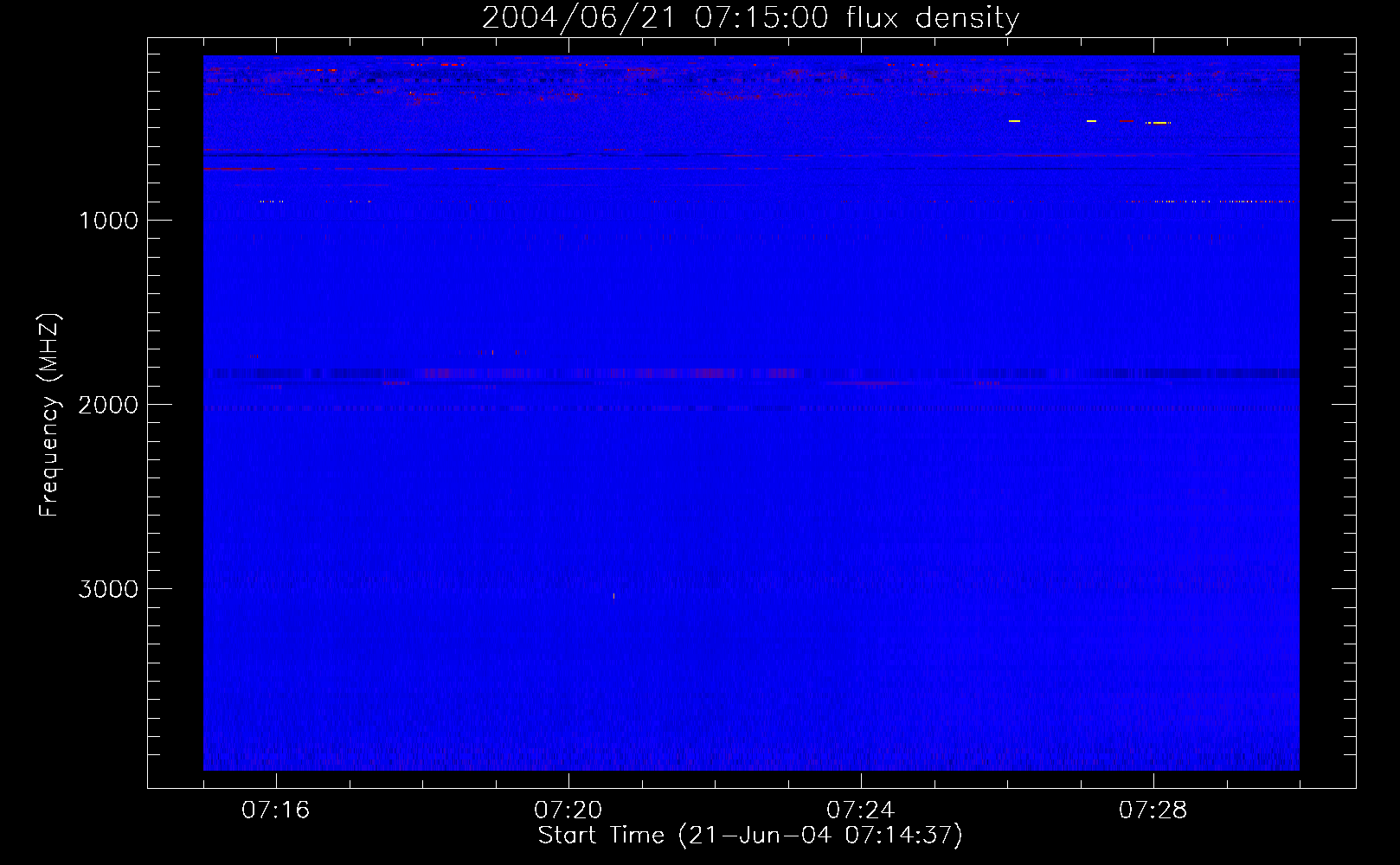The image size is (1400, 865).
Task: Click the plot title '2004/06/21 07:15:00 flux density'
Action: (x=750, y=18)
